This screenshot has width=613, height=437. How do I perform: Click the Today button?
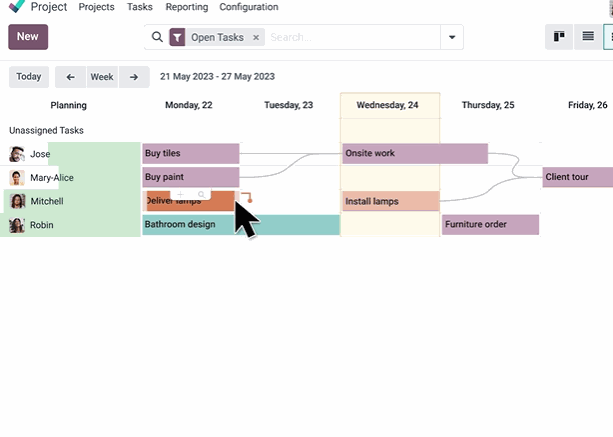click(29, 77)
